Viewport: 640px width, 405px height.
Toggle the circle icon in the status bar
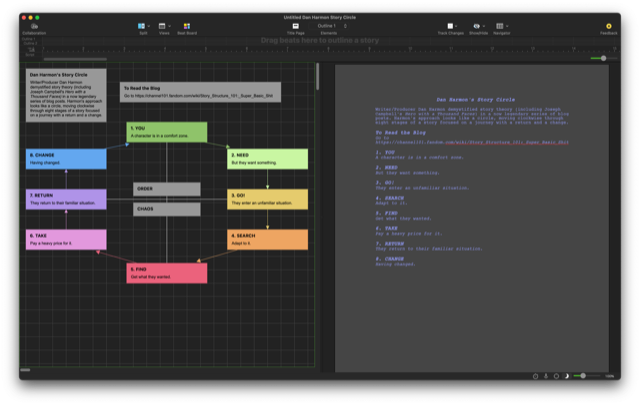[556, 376]
